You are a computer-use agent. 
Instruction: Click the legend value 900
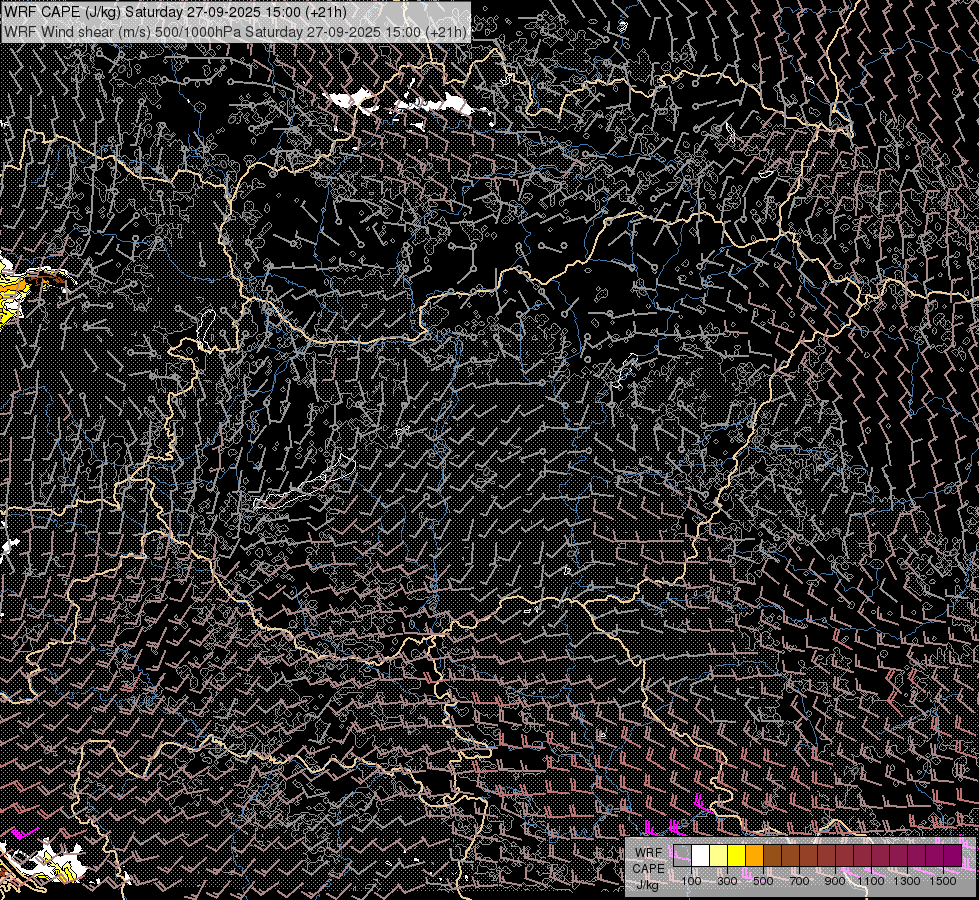(835, 881)
